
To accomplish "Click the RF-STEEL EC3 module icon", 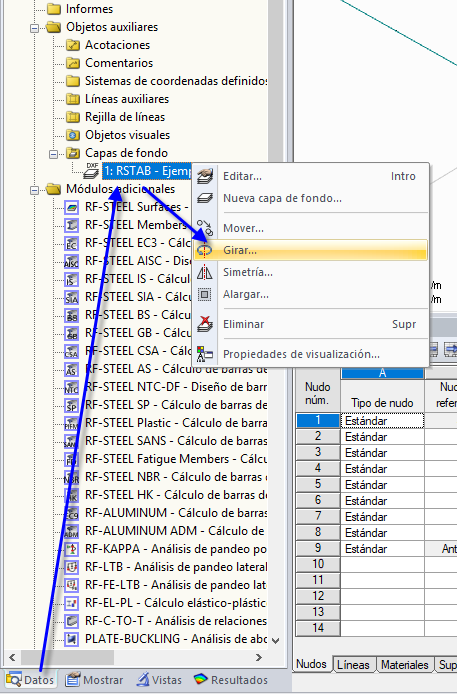I will click(72, 243).
